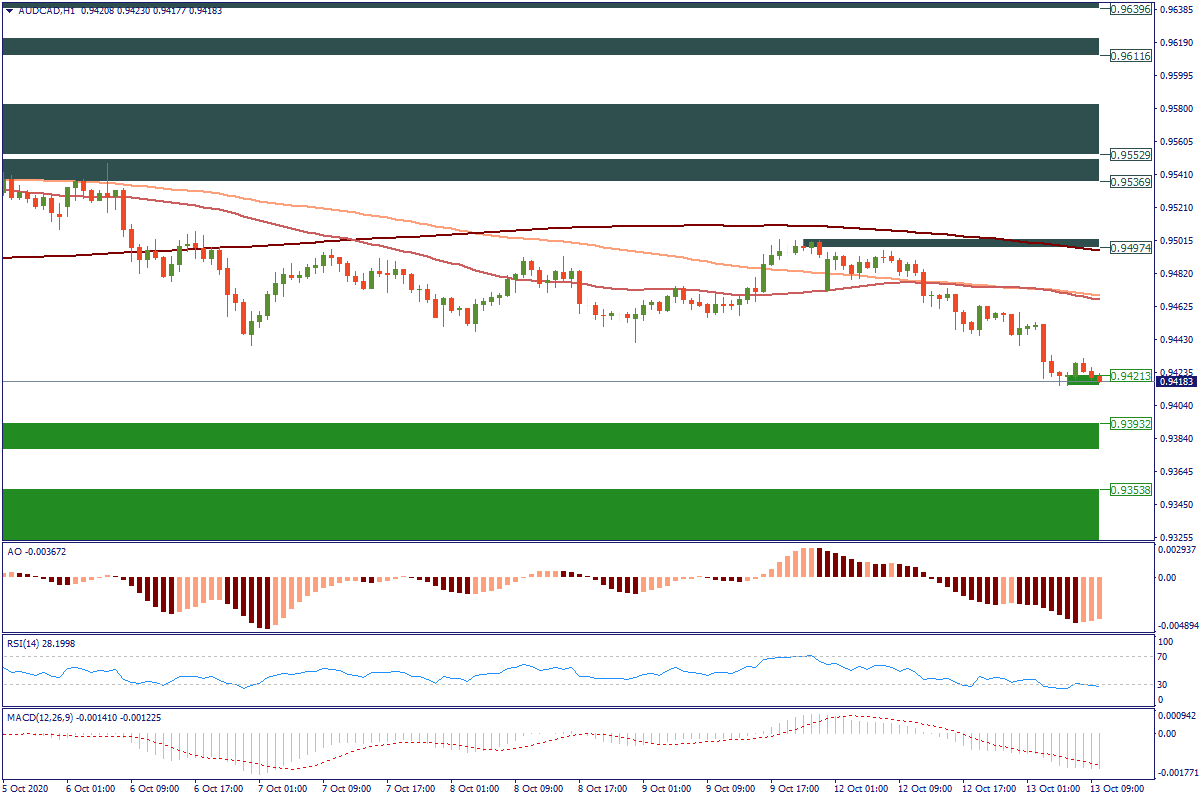Viewport: 1200px width, 800px height.
Task: Select the large dark zone above 0.95529
Action: pos(550,128)
